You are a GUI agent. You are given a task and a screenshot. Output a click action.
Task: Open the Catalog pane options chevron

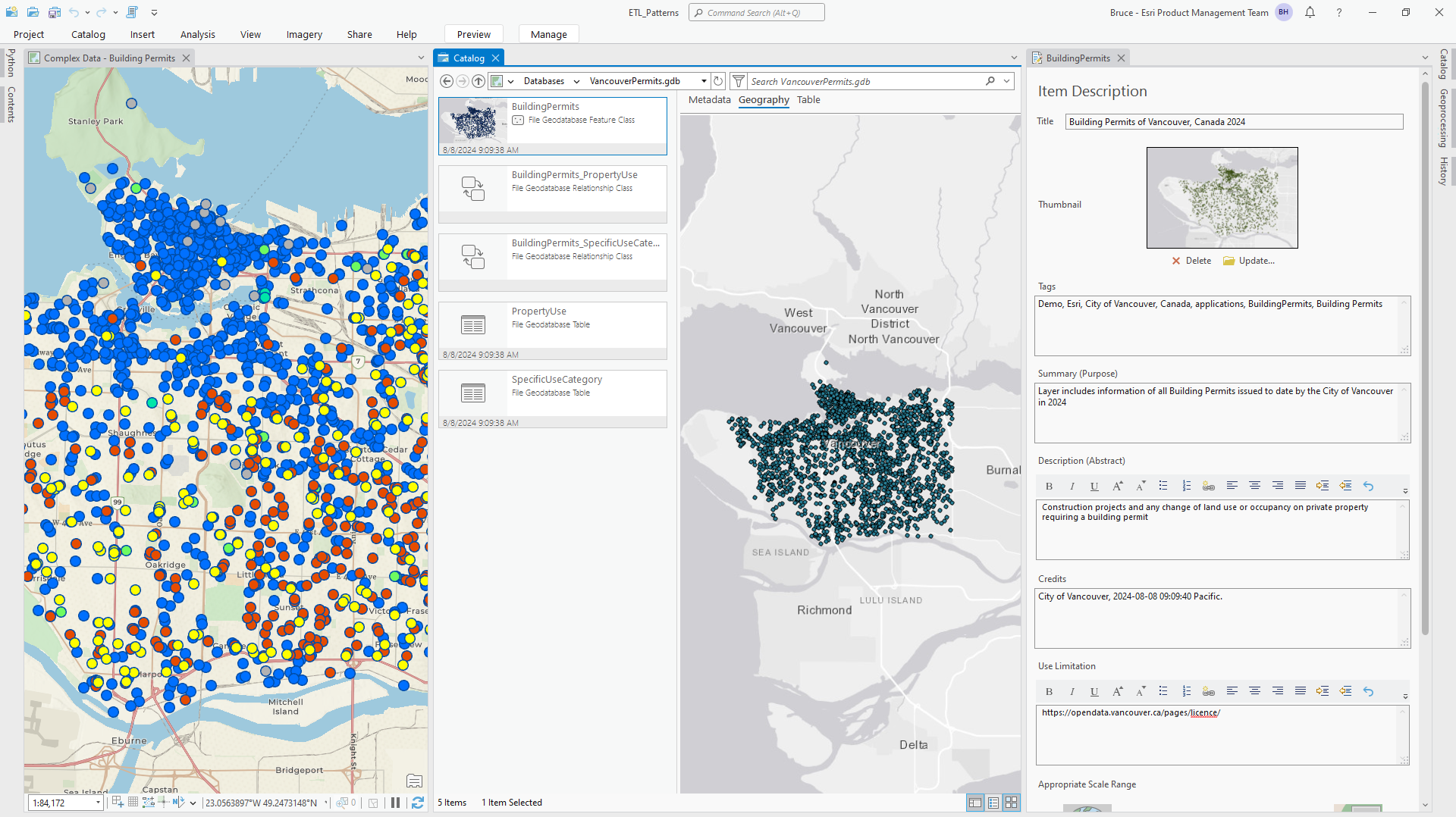click(1014, 58)
